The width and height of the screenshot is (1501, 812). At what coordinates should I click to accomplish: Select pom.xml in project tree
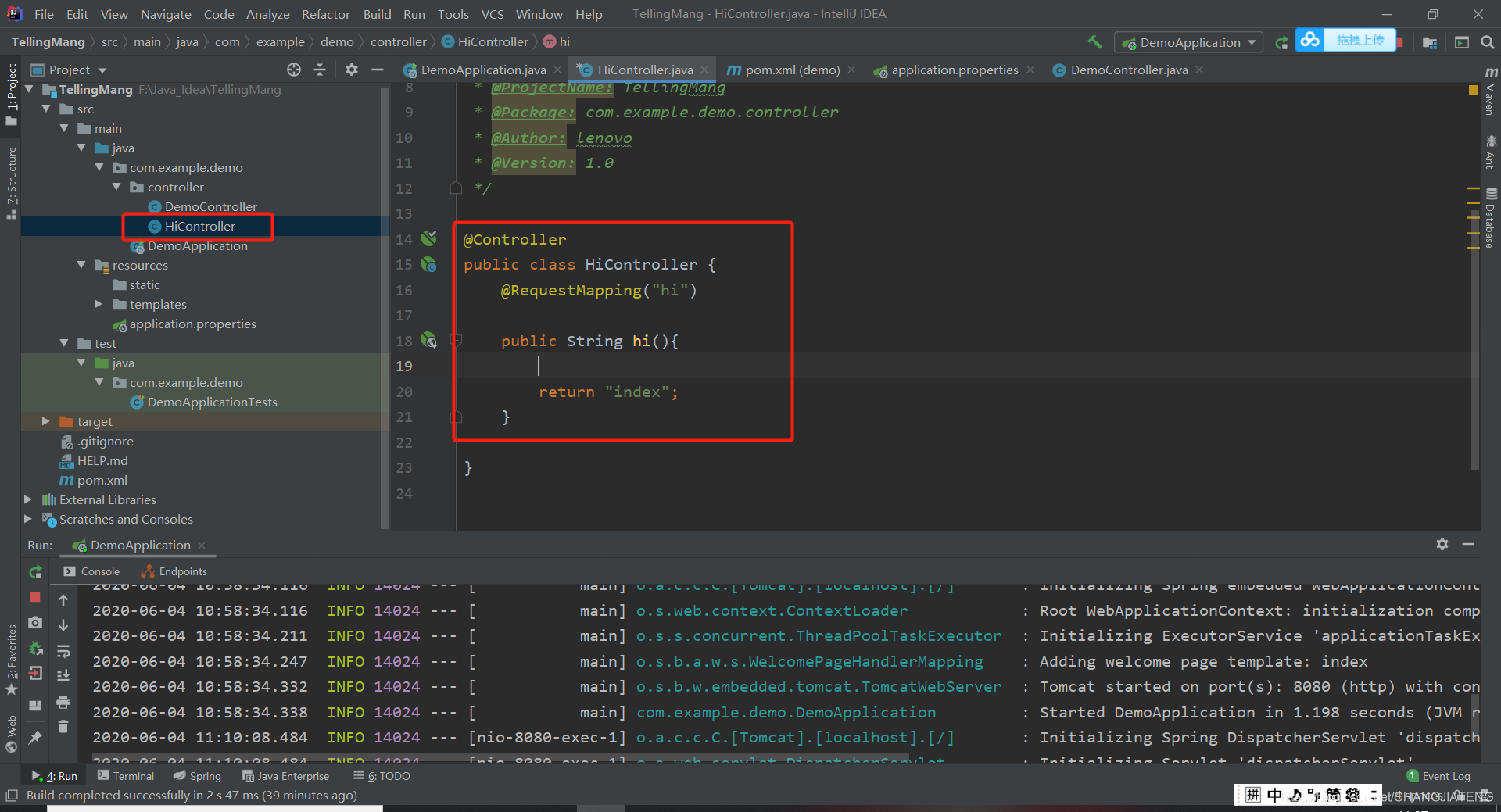tap(102, 480)
